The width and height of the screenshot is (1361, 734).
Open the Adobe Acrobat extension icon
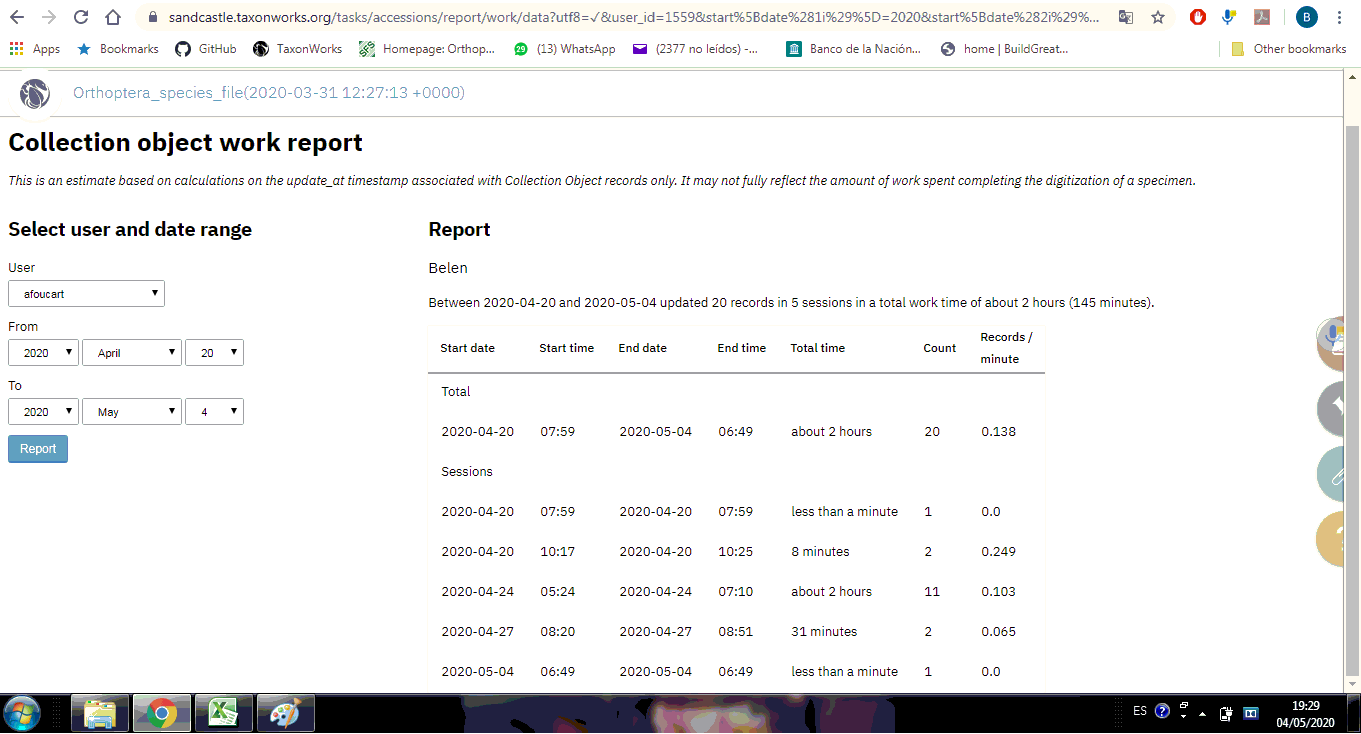pyautogui.click(x=1262, y=17)
